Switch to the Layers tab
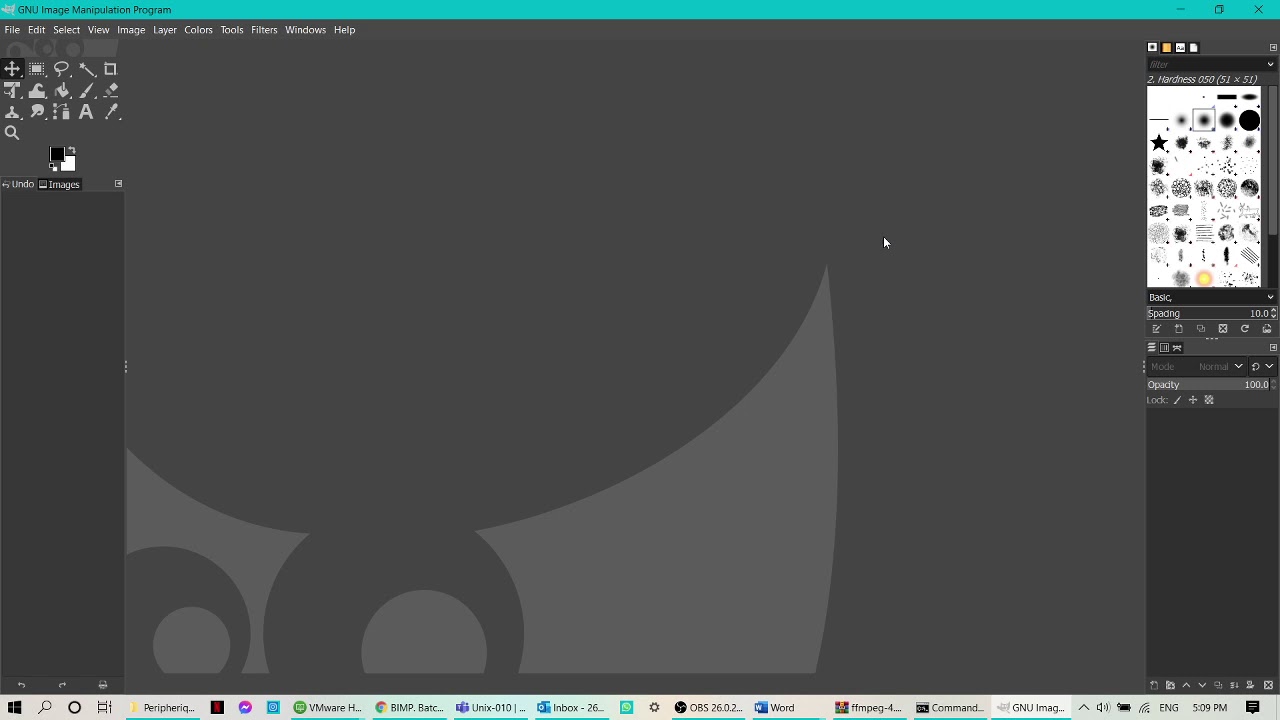The height and width of the screenshot is (720, 1280). pyautogui.click(x=1152, y=348)
